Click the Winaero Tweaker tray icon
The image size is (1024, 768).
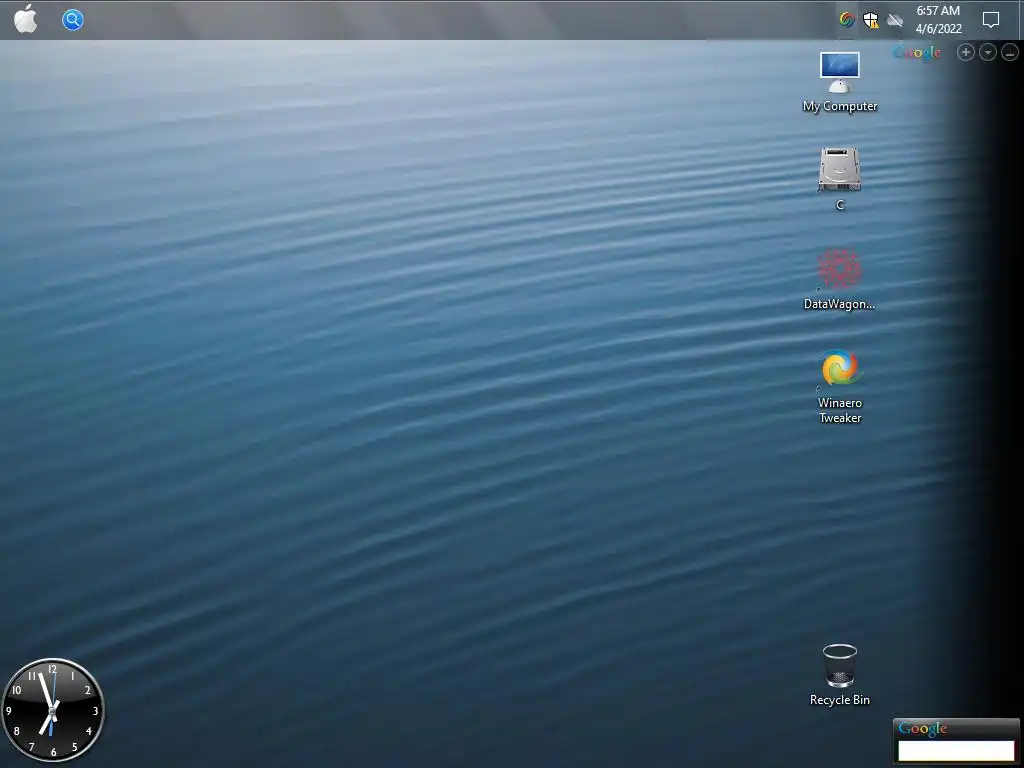point(847,20)
